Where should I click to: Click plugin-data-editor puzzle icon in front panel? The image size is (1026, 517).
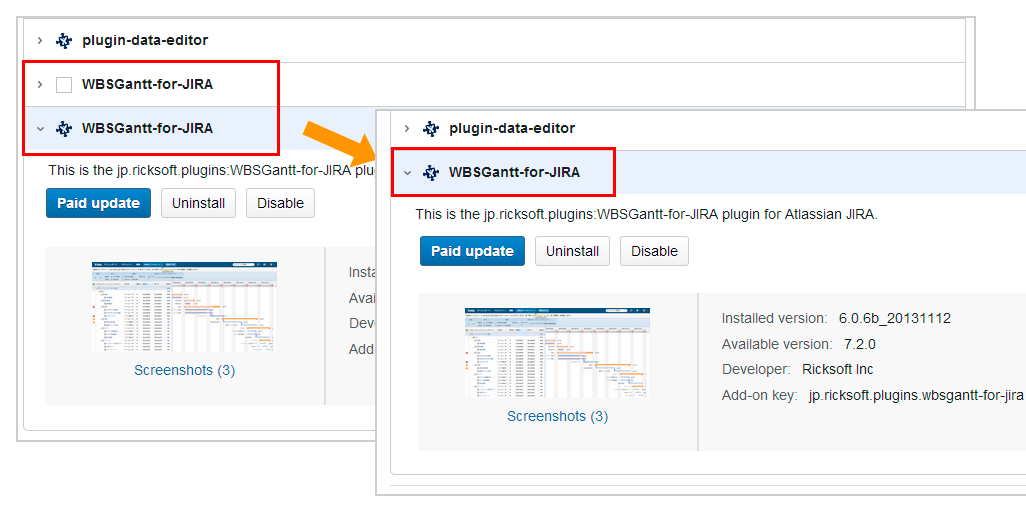pyautogui.click(x=431, y=129)
